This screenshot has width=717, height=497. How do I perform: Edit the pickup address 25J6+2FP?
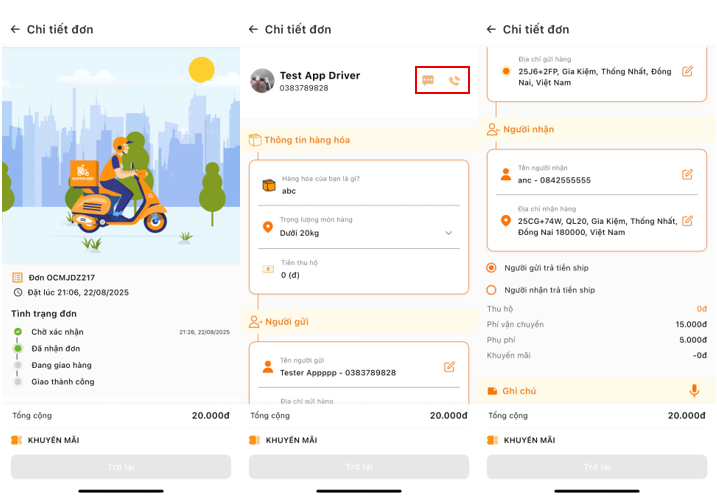[687, 72]
